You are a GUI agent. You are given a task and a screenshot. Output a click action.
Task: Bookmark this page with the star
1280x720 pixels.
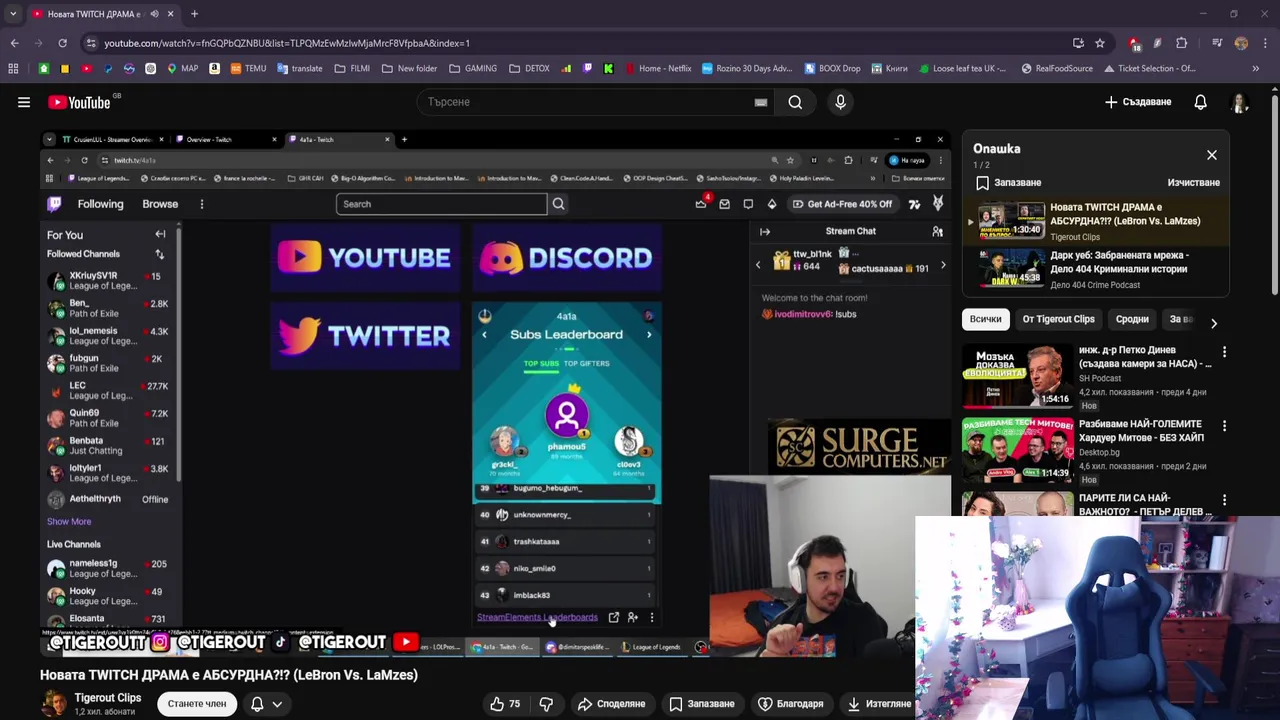point(1100,43)
